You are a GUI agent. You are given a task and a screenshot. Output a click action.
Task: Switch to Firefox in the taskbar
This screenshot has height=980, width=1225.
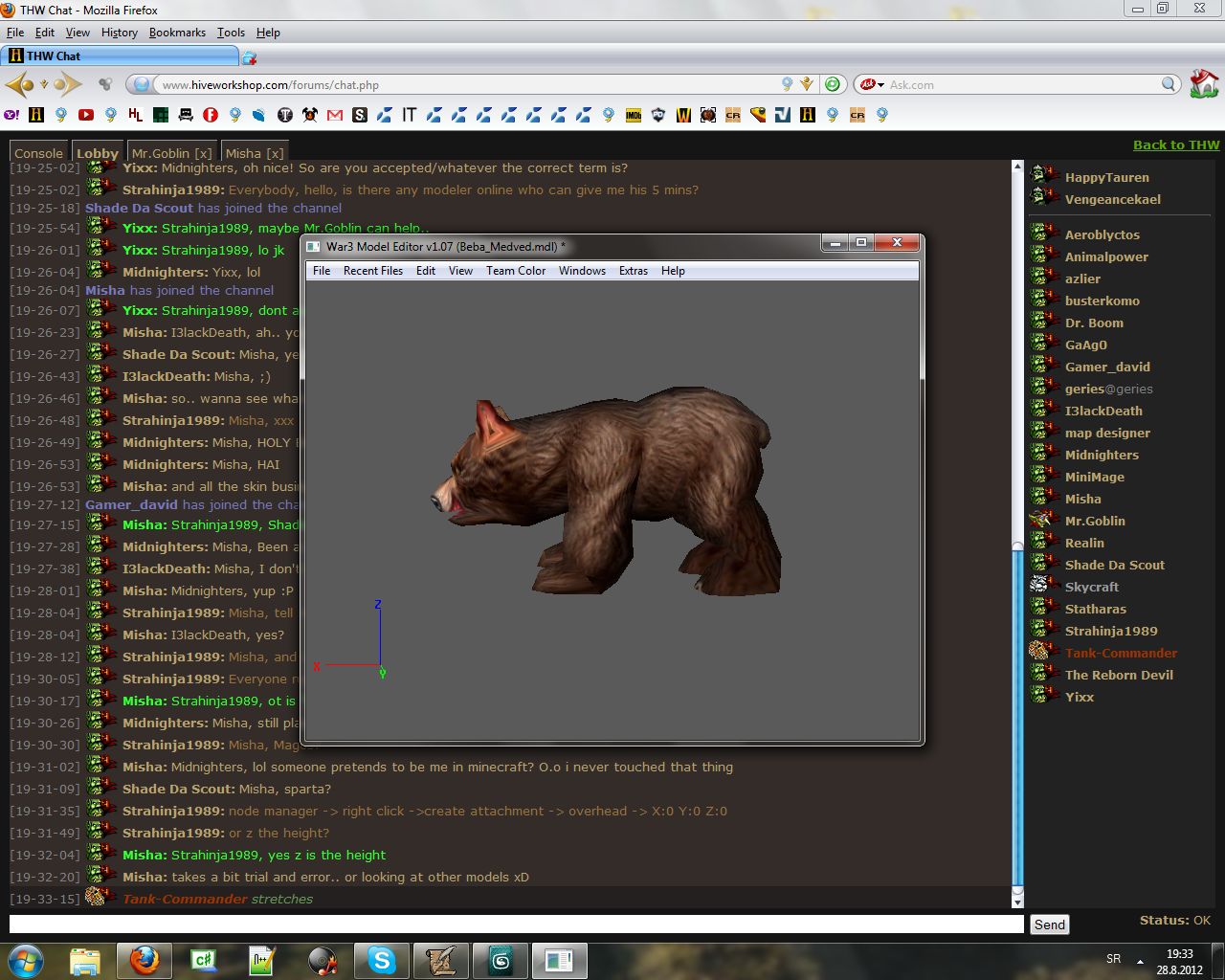coord(145,961)
